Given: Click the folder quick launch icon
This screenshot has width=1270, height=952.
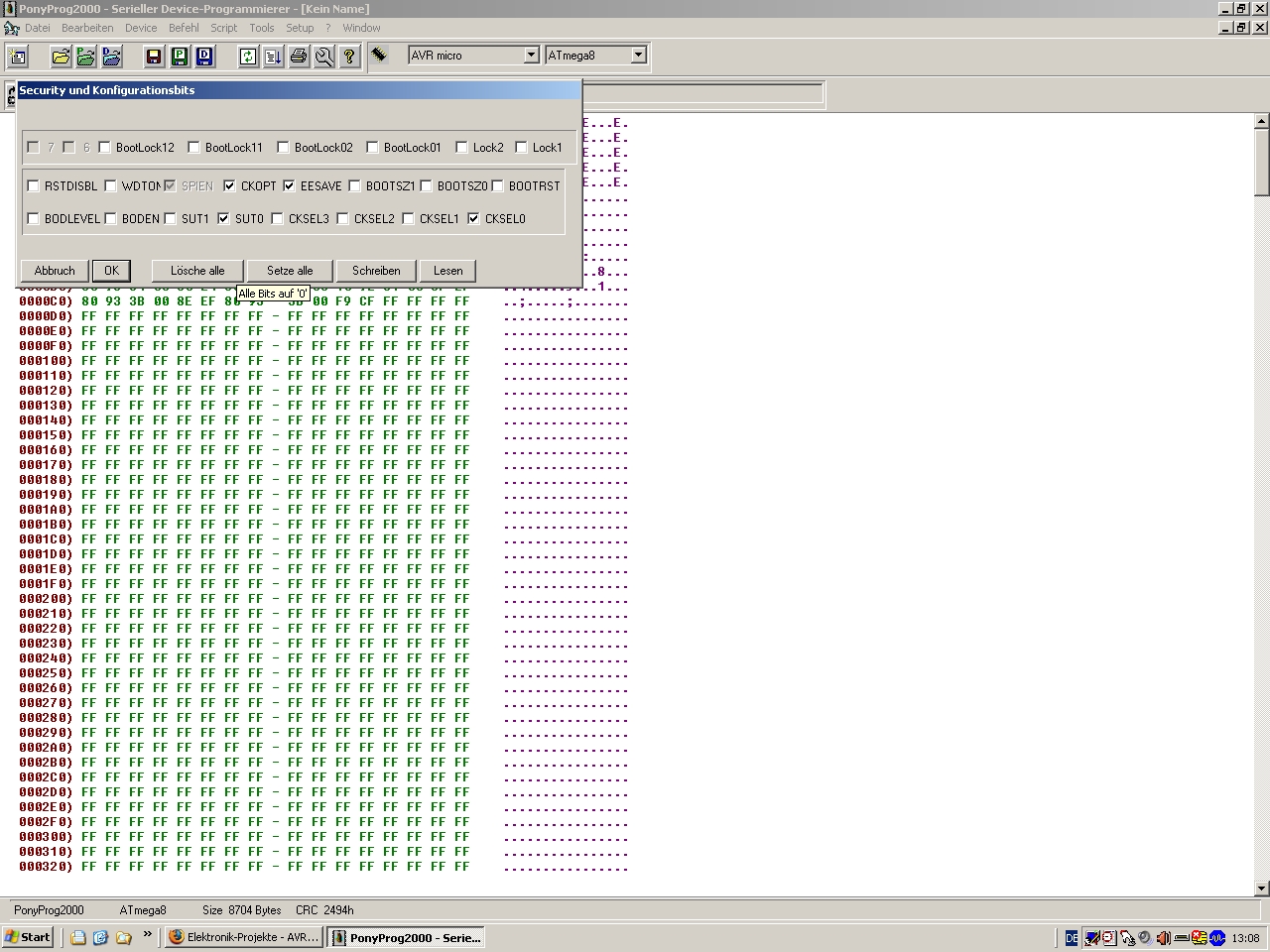Looking at the screenshot, I should [123, 937].
